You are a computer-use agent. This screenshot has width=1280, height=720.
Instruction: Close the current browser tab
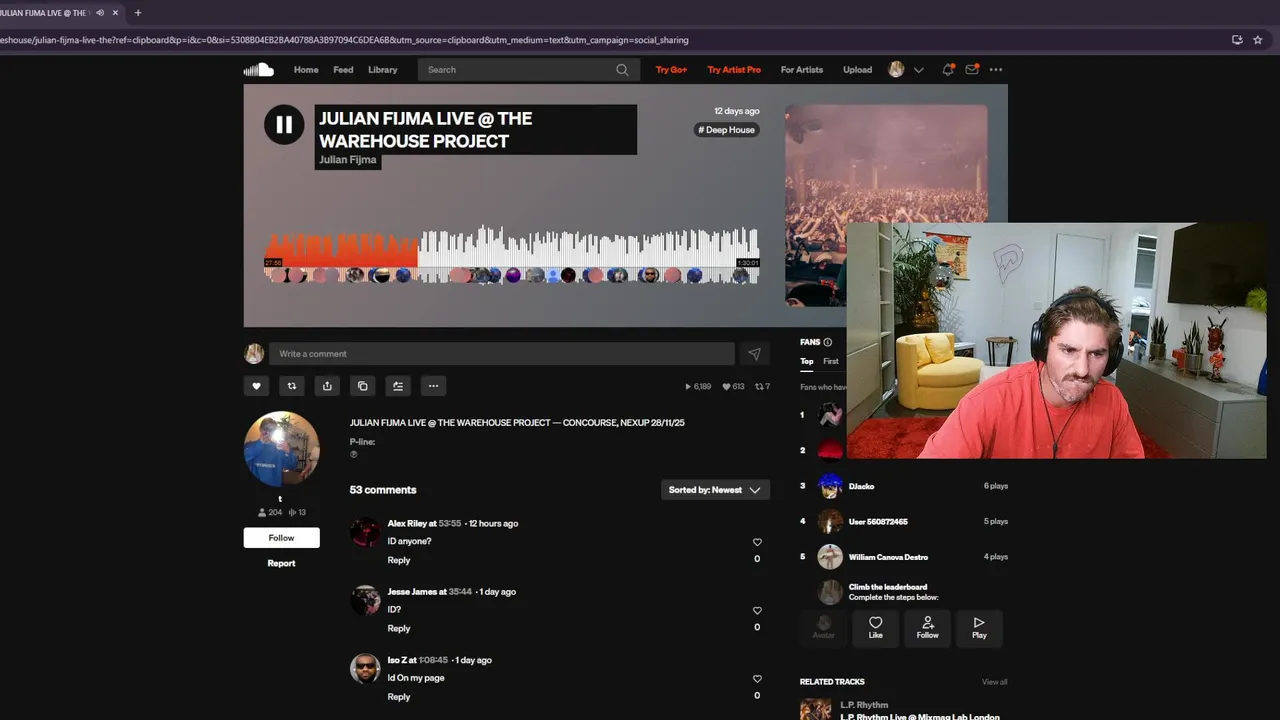pos(115,13)
